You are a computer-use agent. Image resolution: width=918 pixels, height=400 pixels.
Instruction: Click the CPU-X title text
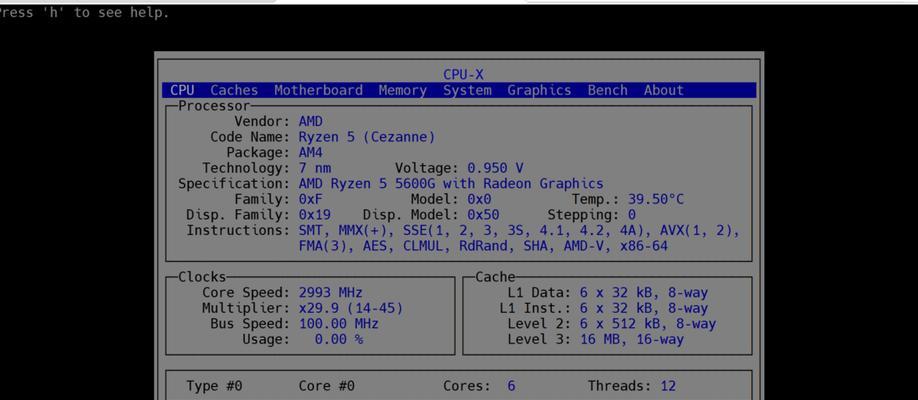(x=463, y=74)
